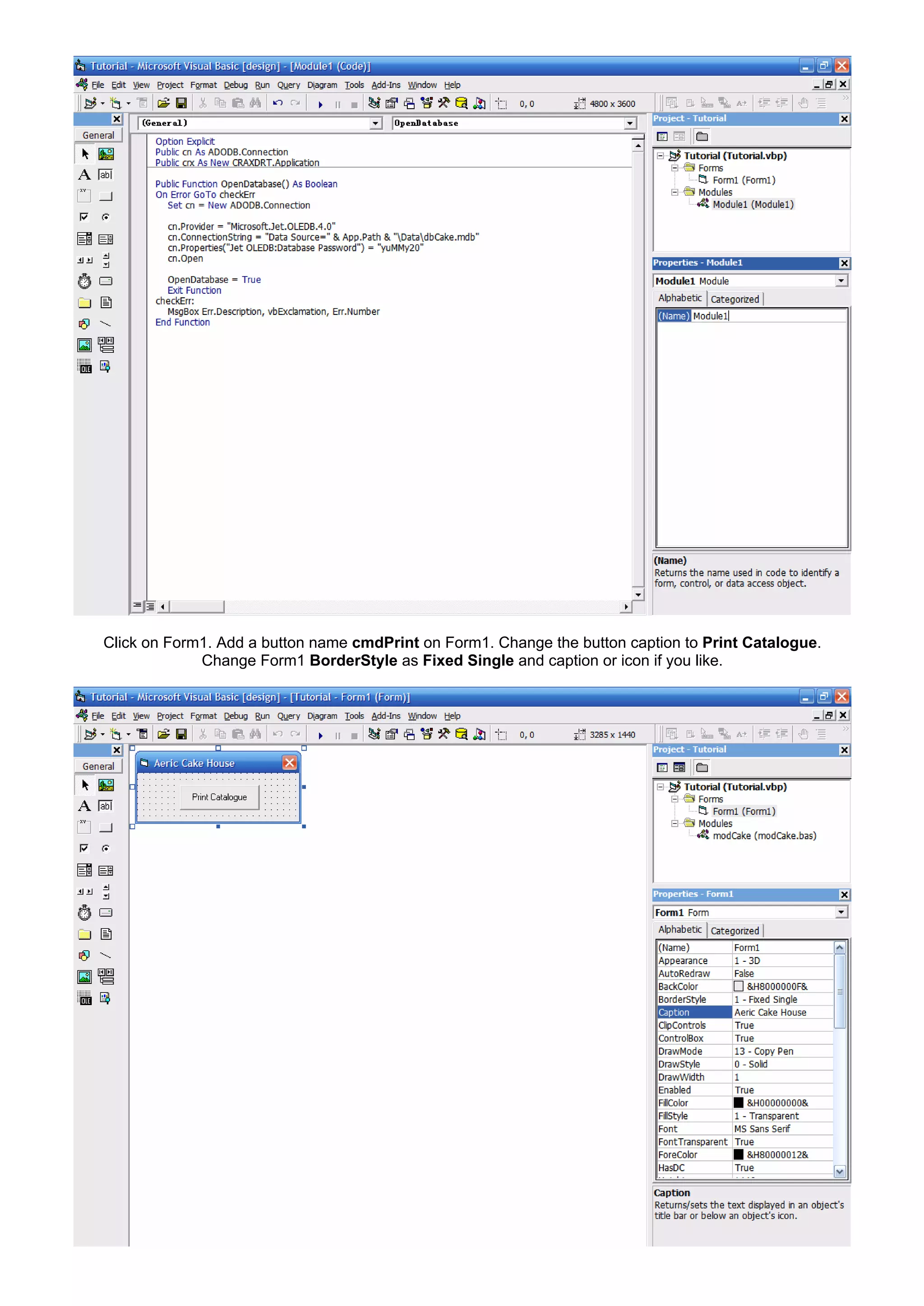The image size is (924, 1306).
Task: Select the CheckBox control in Form1 designer's toolbox
Action: (x=84, y=848)
